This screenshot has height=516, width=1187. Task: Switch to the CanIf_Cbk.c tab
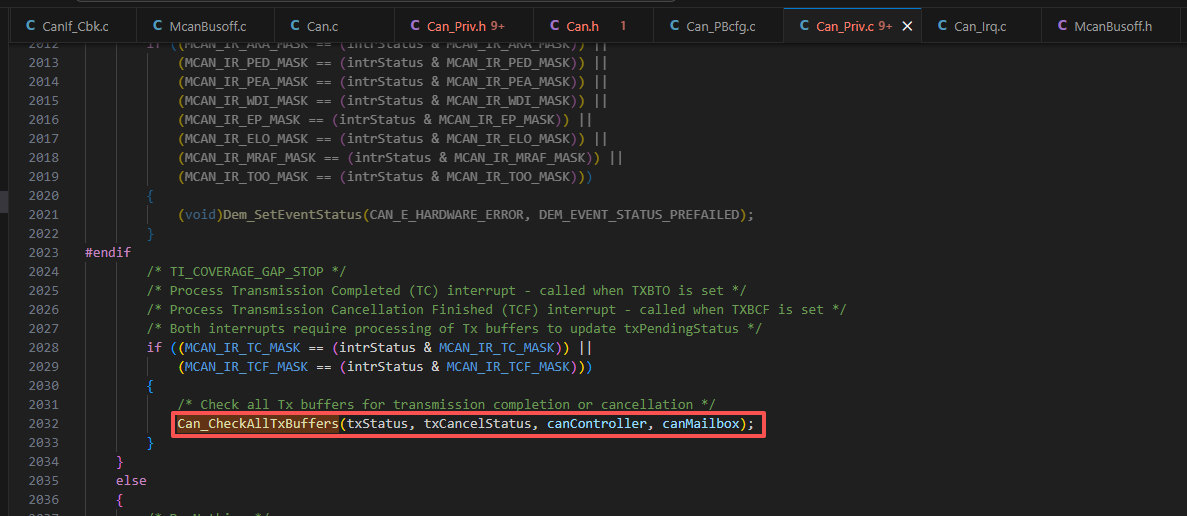(x=67, y=26)
